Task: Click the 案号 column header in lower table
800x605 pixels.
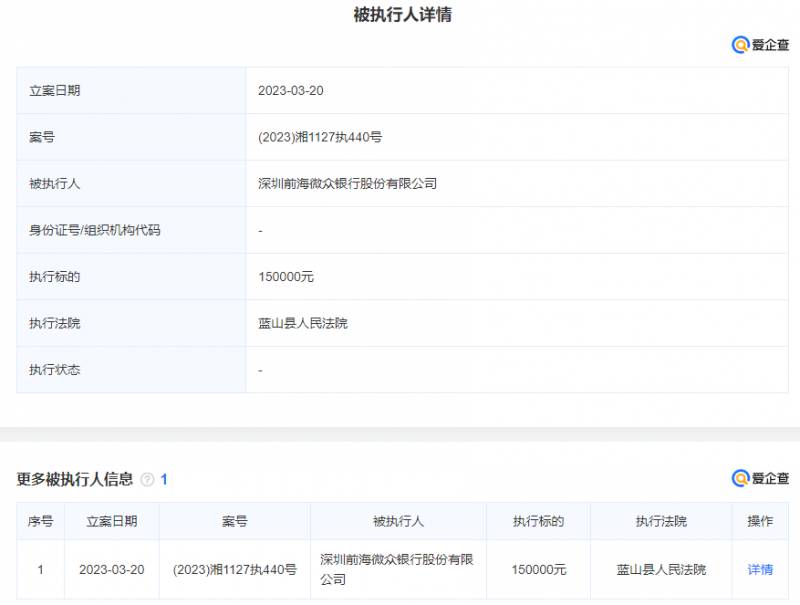Action: tap(235, 521)
